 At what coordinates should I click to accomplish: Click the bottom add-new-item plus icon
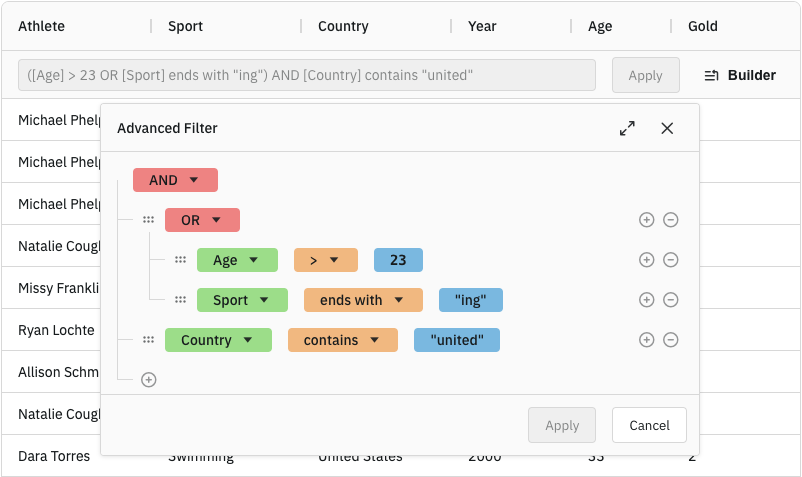click(x=149, y=380)
